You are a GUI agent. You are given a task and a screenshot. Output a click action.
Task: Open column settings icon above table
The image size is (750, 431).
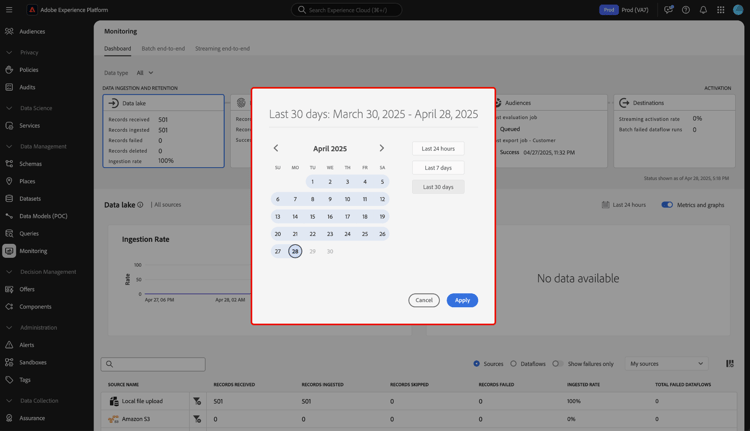point(730,364)
